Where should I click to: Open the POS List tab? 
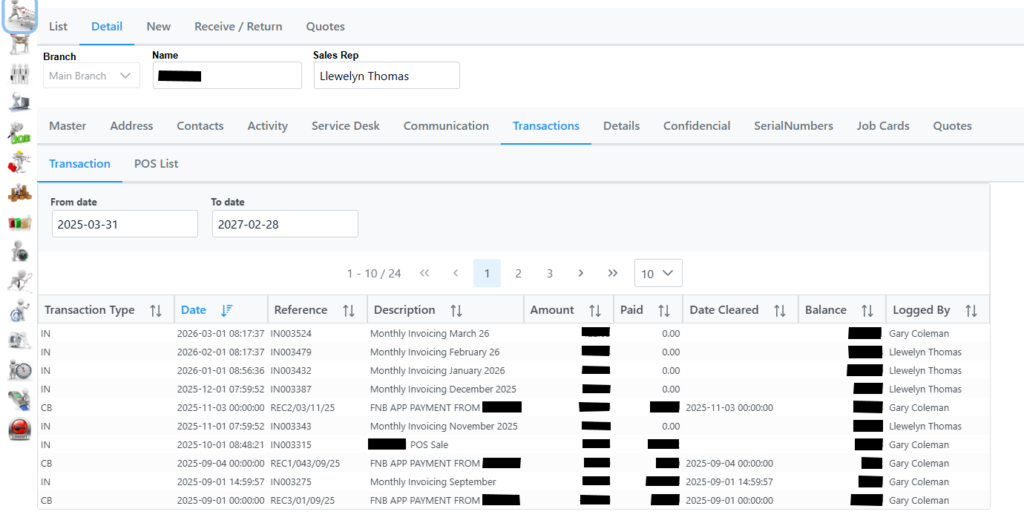pos(156,164)
